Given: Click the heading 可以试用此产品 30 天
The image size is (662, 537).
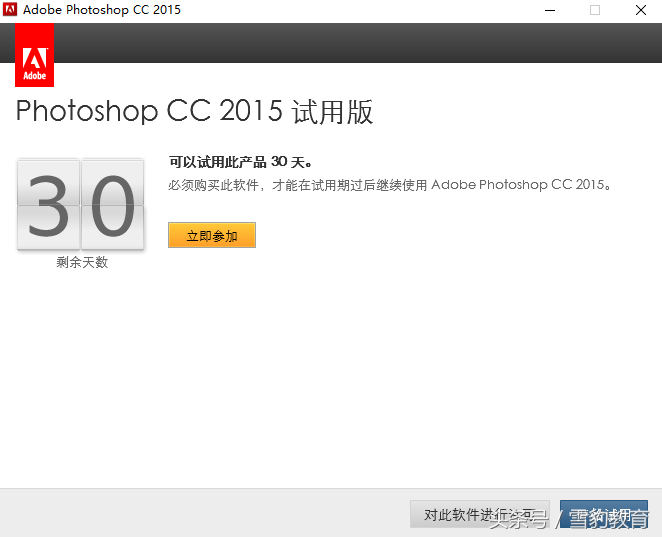Looking at the screenshot, I should (241, 162).
